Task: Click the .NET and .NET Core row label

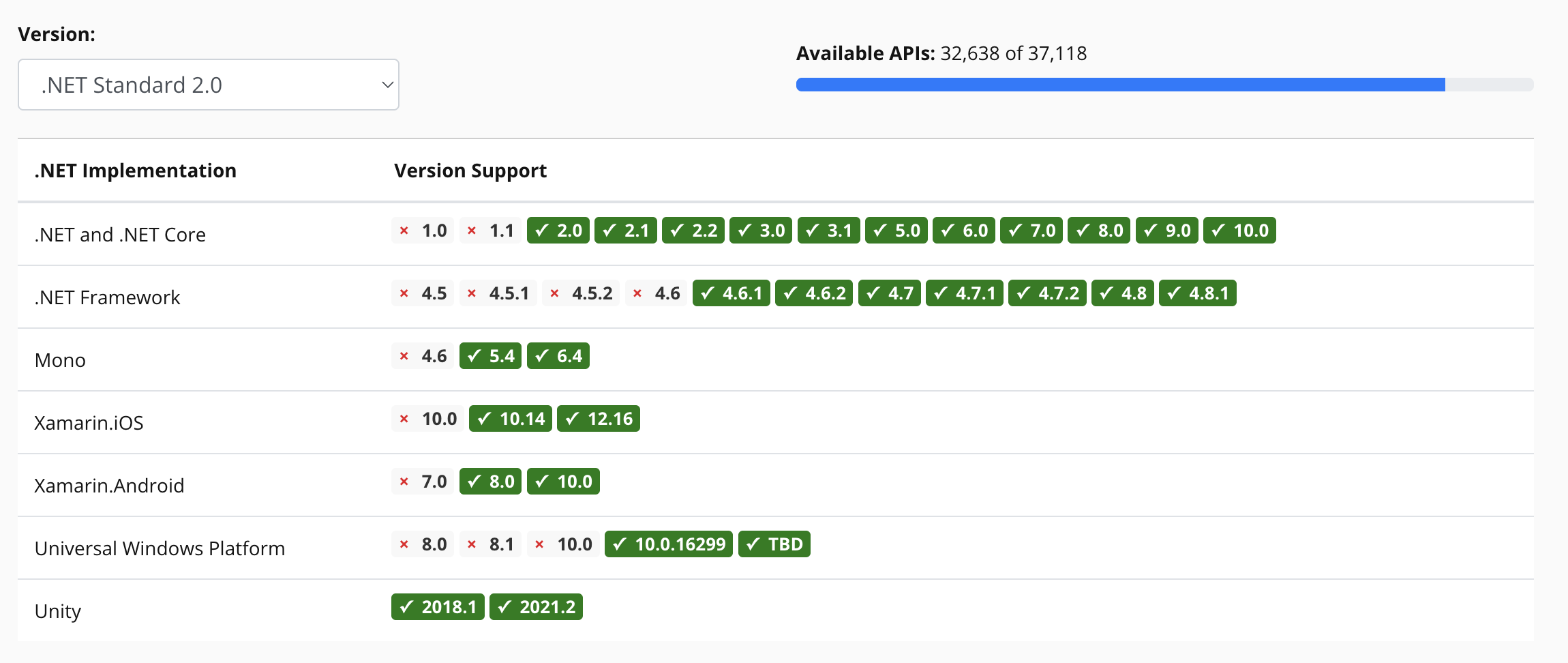Action: pos(120,235)
